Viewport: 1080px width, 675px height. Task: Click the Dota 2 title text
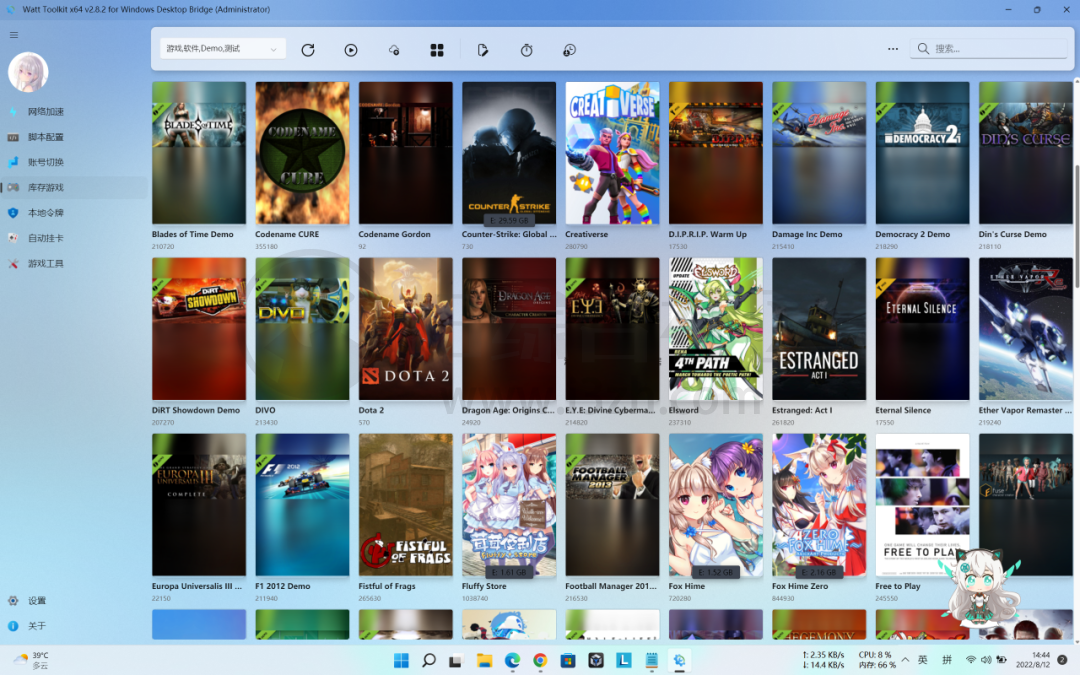(371, 410)
